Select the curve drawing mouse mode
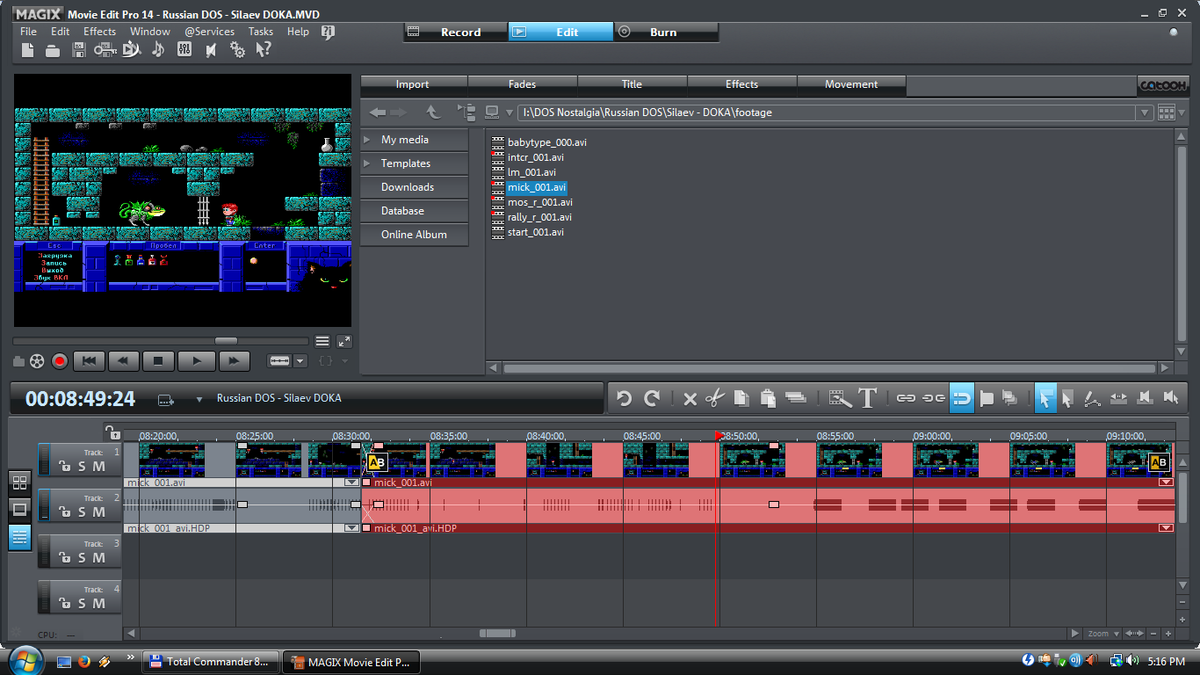 point(1093,398)
